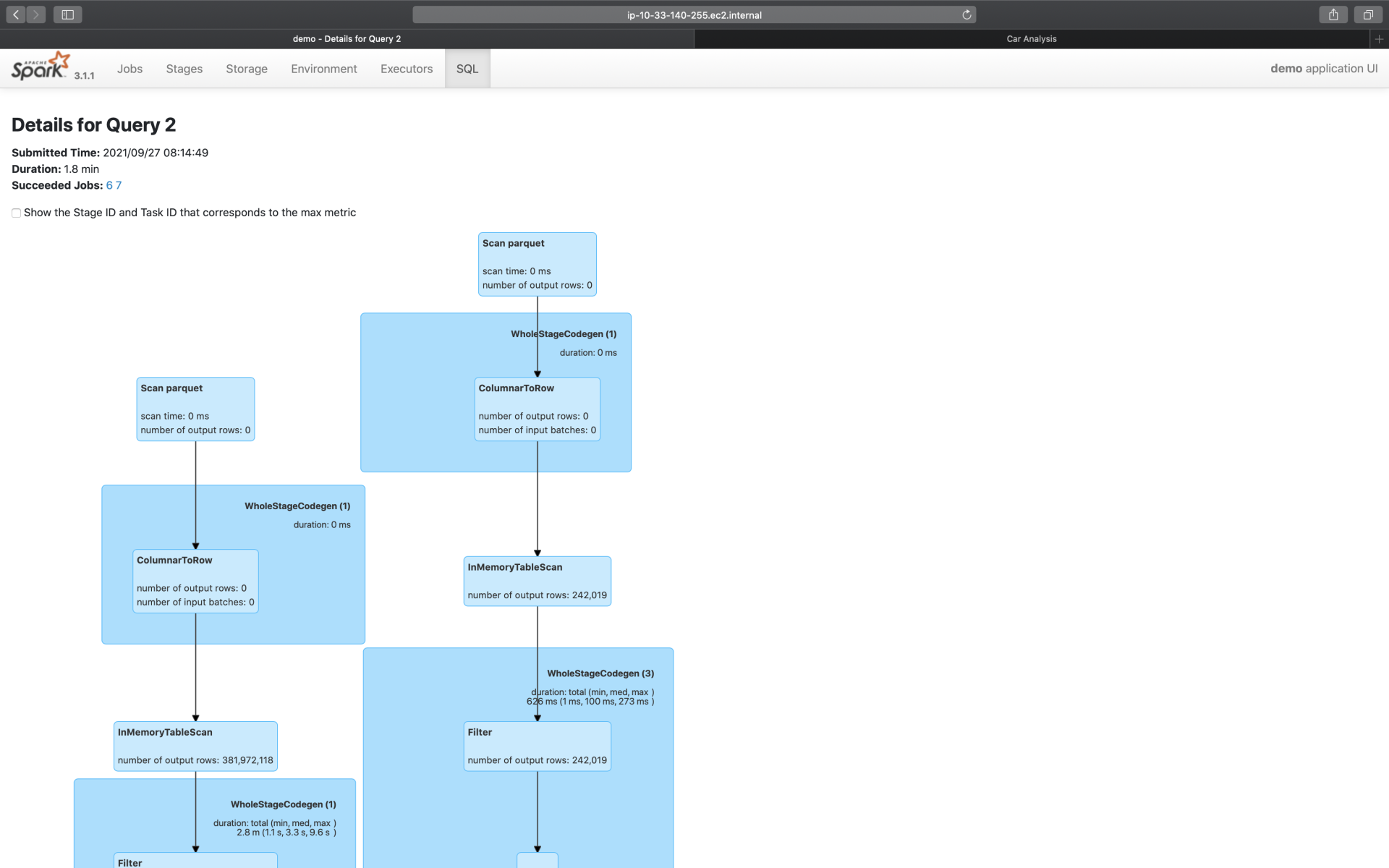Viewport: 1389px width, 868px height.
Task: Click the WholeStageCodegen (3) cluster label
Action: click(x=600, y=673)
